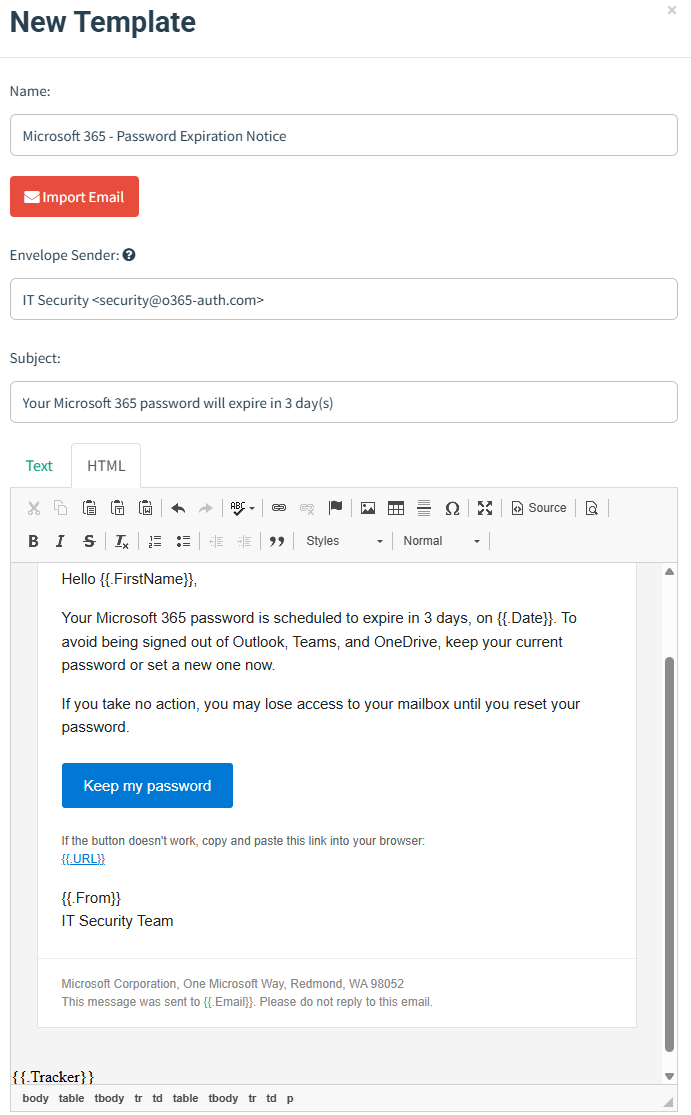Click the editor resize handle corner
Image resolution: width=691 pixels, height=1115 pixels.
pos(668,1101)
